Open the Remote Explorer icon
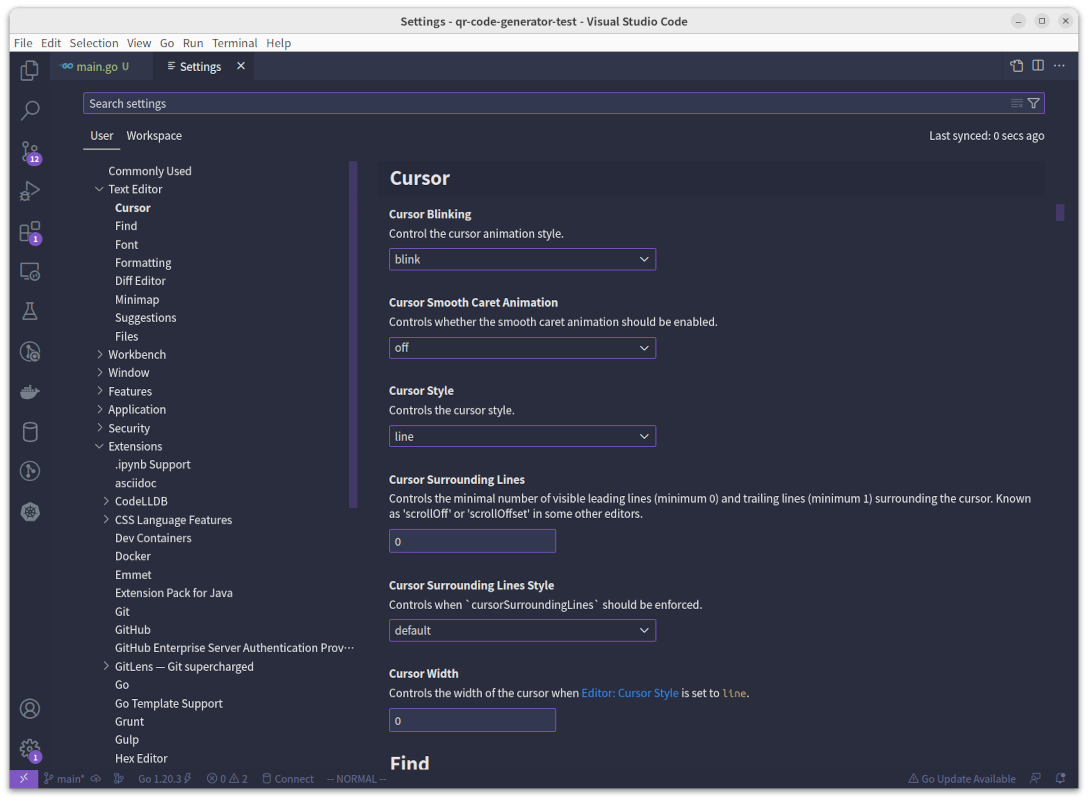 click(30, 271)
